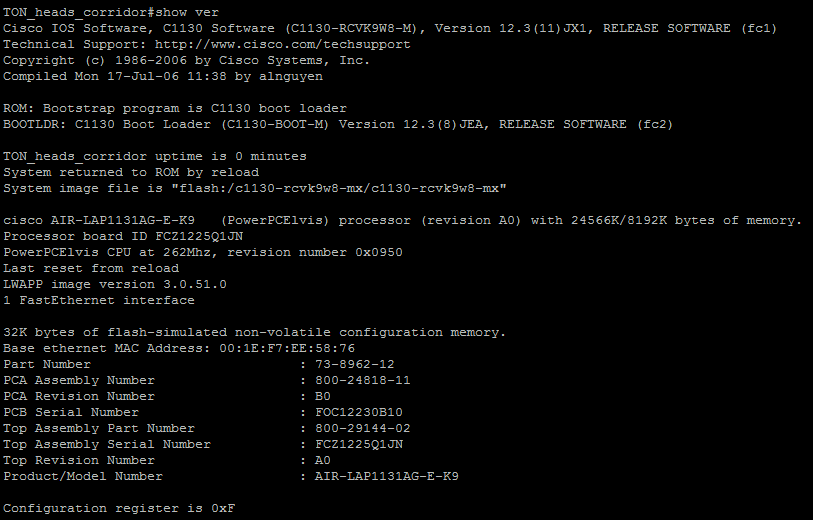The height and width of the screenshot is (520, 813).
Task: Click the 'Compiled Mon 17-Jul-06' line
Action: (163, 76)
